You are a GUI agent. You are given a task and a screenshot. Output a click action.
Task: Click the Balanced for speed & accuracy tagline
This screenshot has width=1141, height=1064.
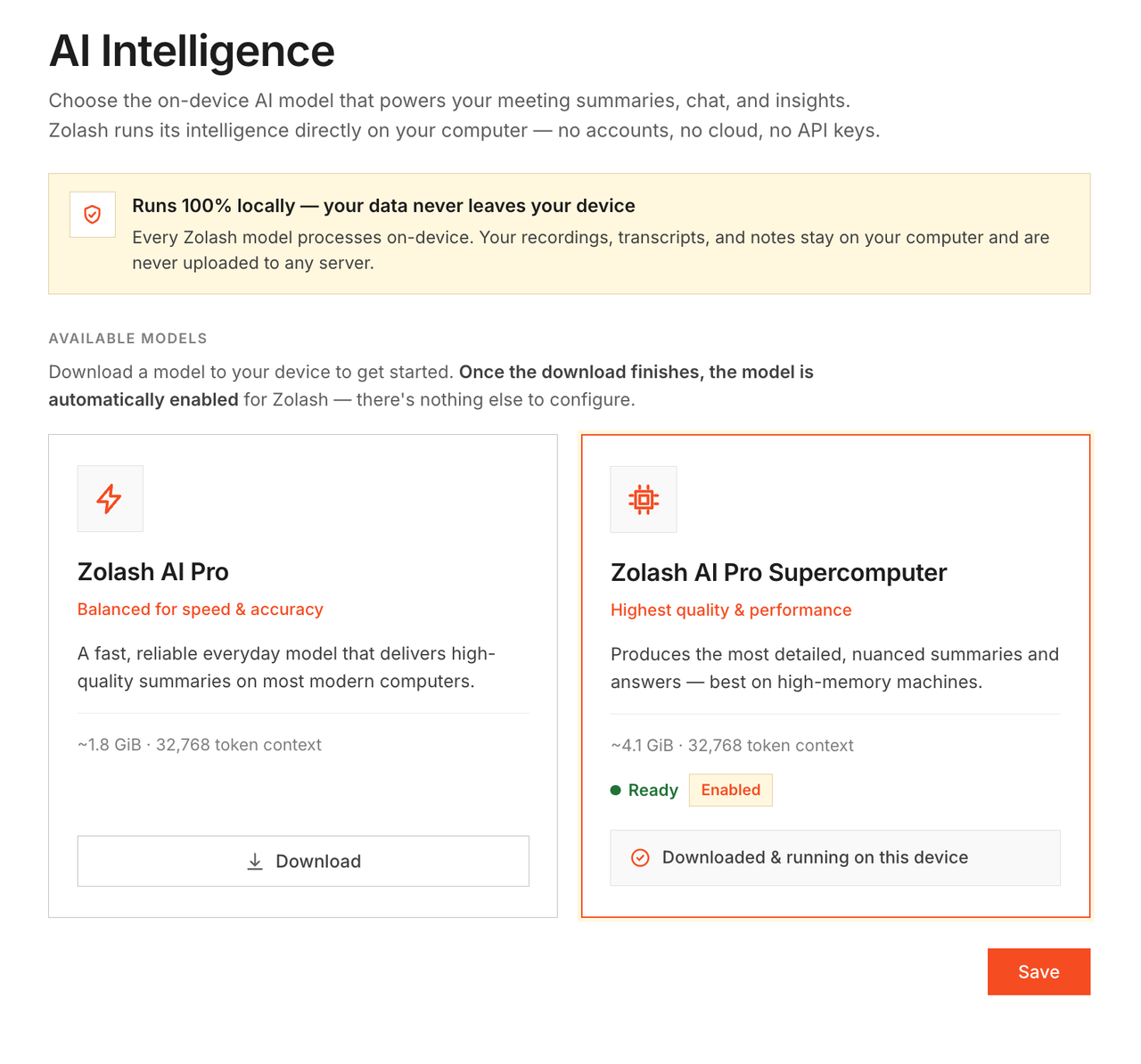(201, 610)
